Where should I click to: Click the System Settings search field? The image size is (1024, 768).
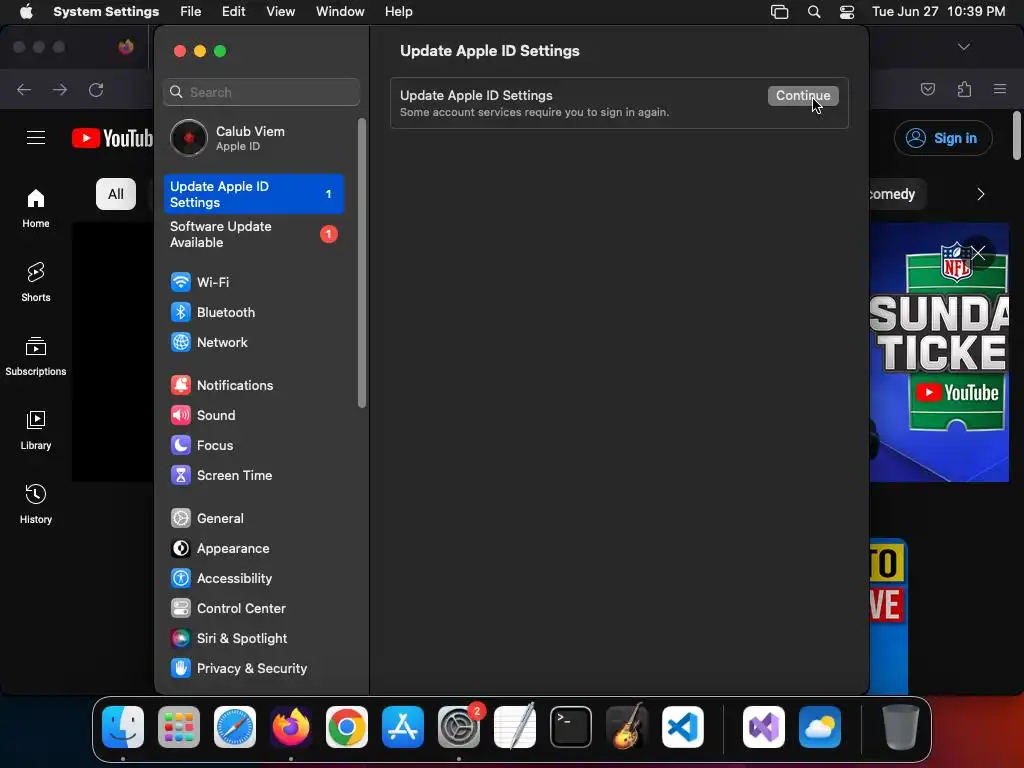[x=261, y=92]
